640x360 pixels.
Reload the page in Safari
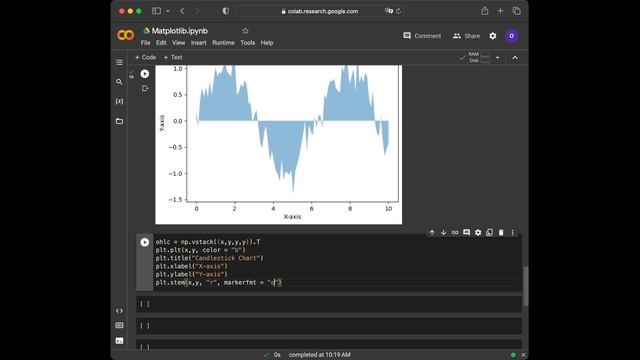[398, 11]
